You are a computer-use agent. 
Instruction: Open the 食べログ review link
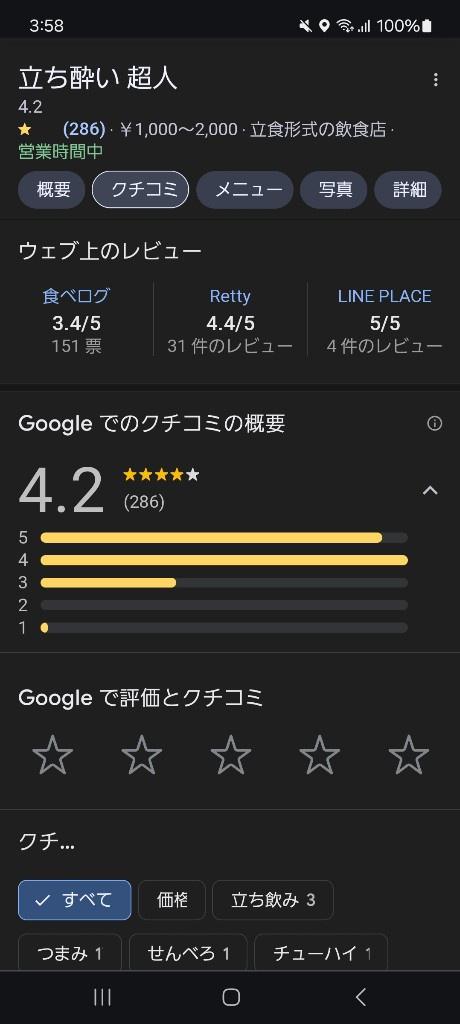click(76, 296)
